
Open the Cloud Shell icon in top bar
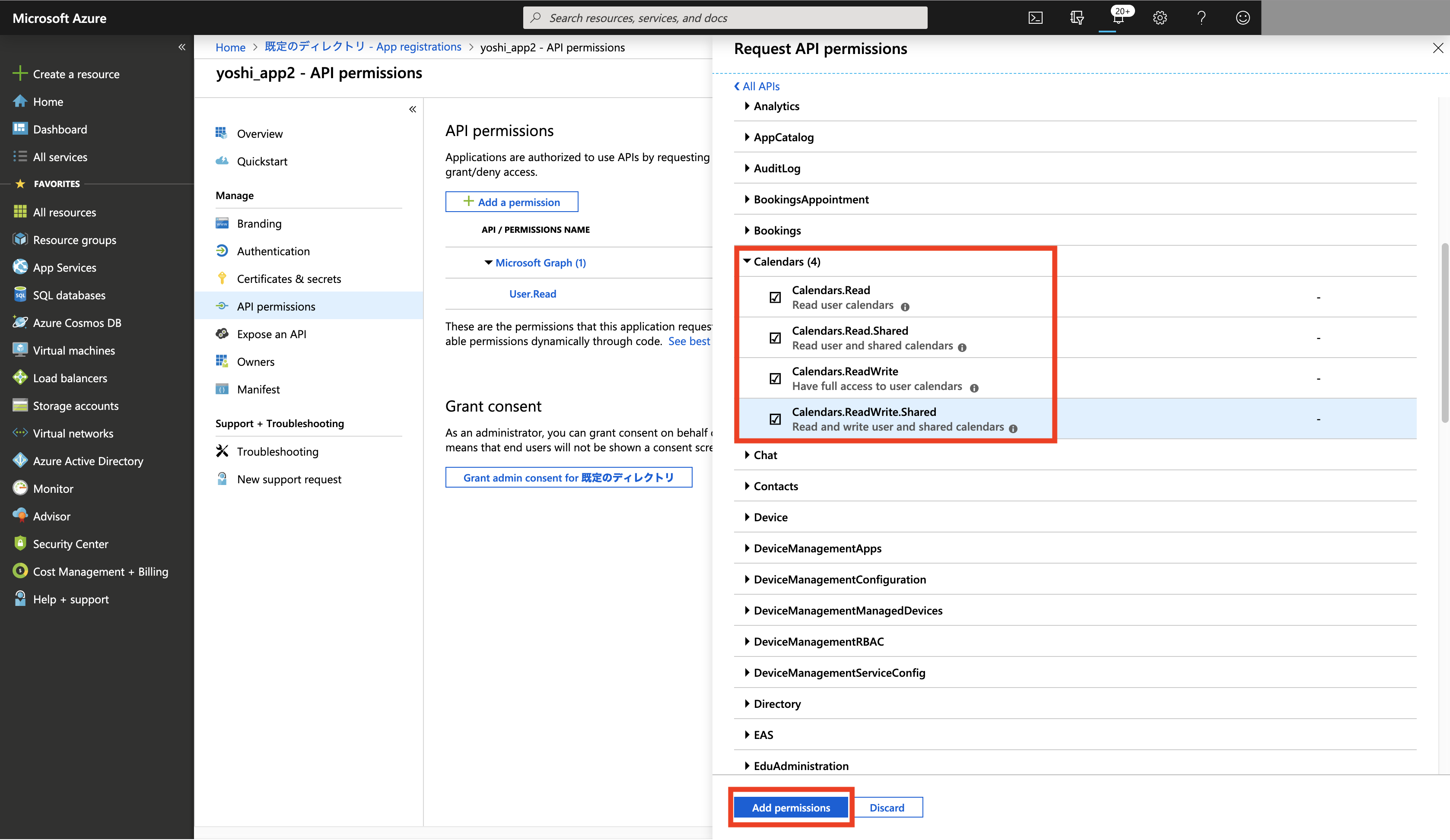pos(1035,18)
